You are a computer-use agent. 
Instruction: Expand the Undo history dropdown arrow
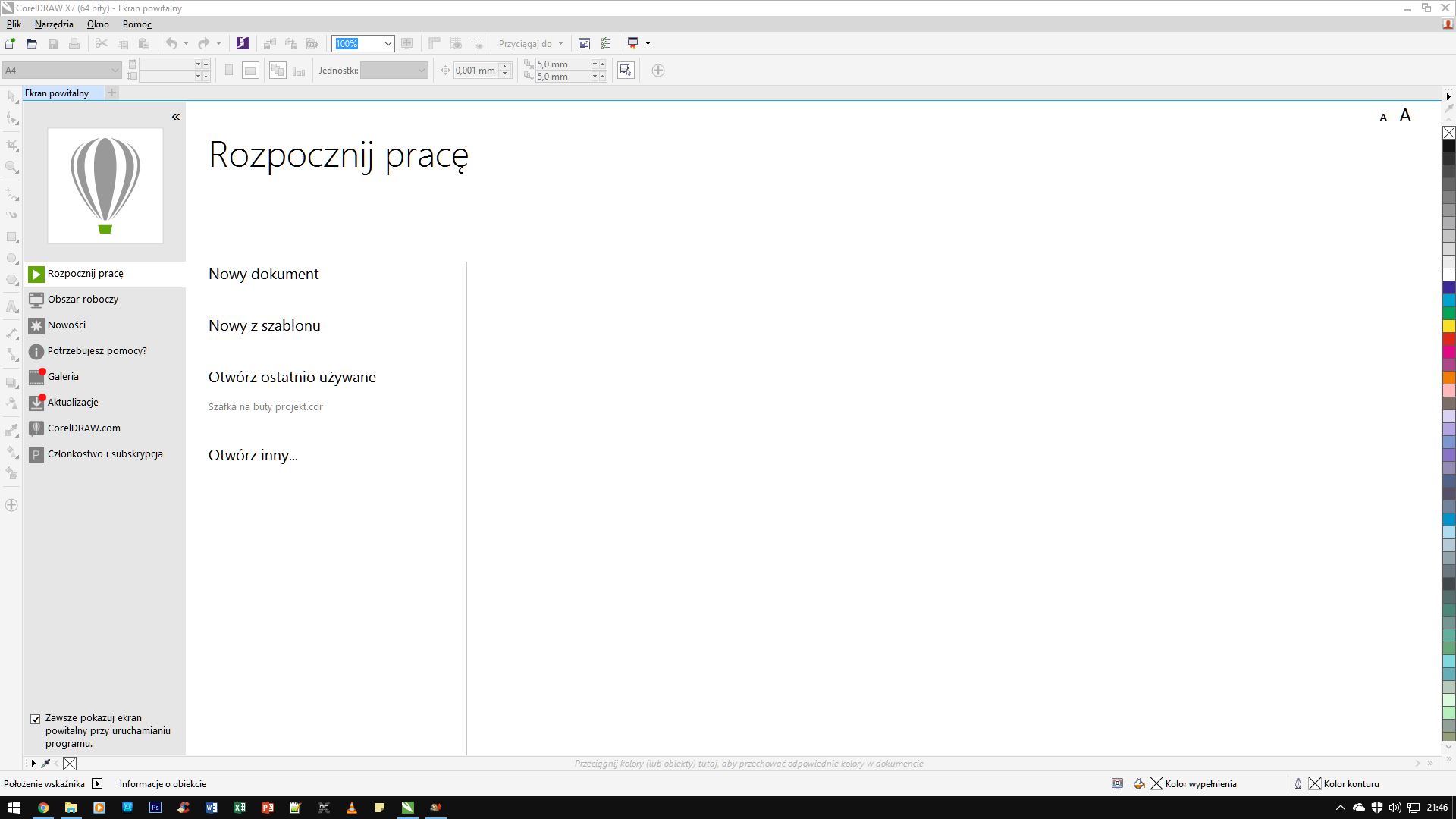(186, 43)
